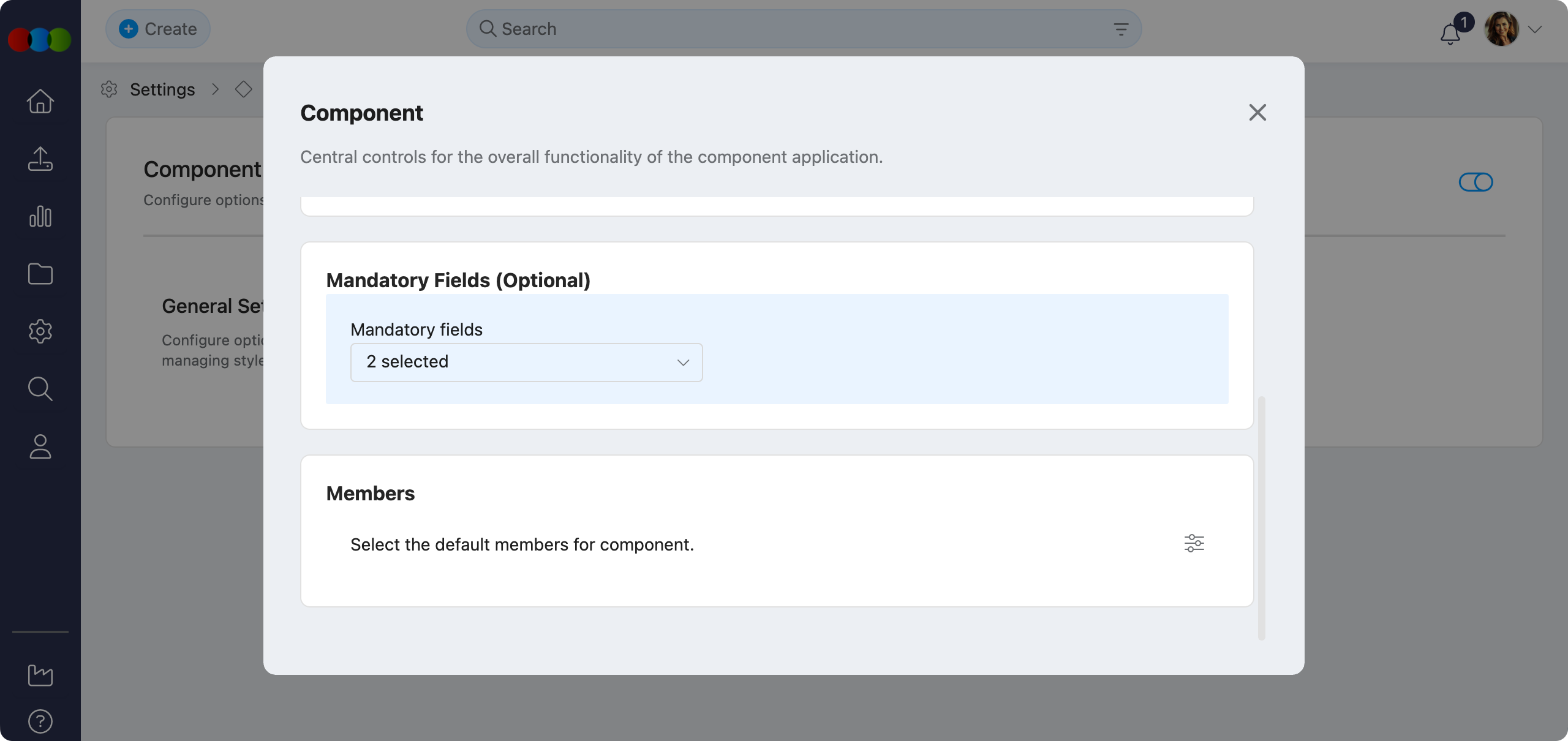
Task: Open the user profile sidebar icon
Action: [40, 446]
